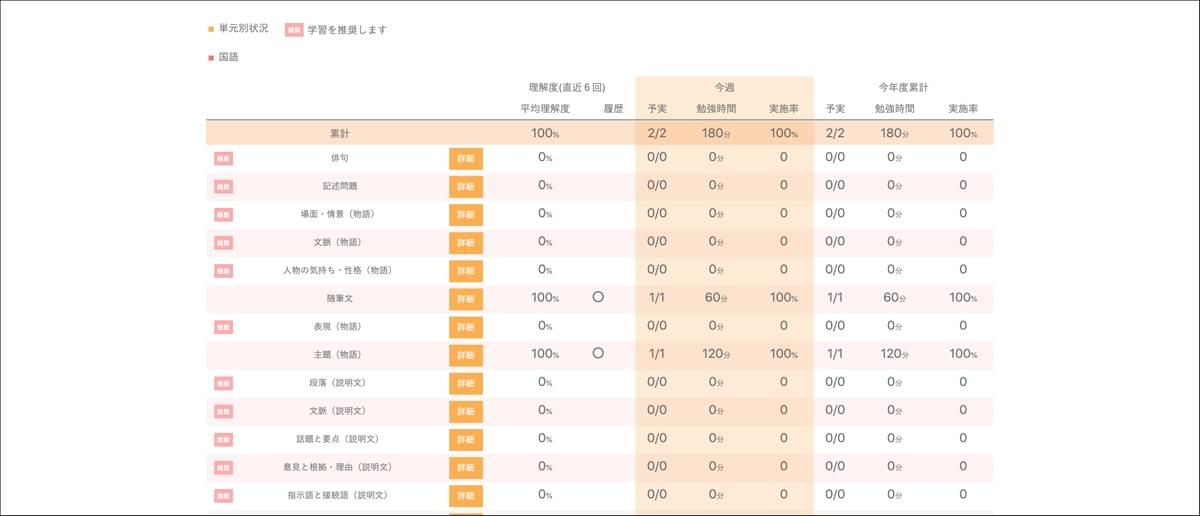Click the 国語 subject heading

point(228,57)
